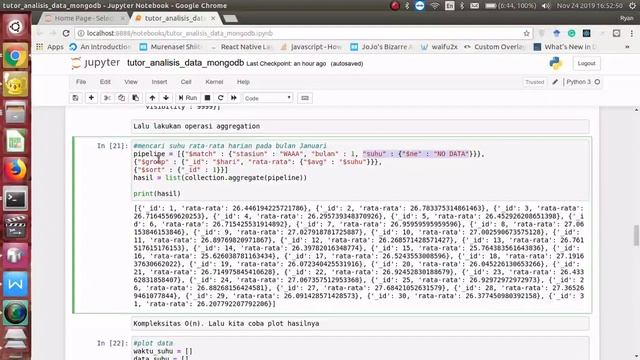Launch Chrome from the dock

(x=16, y=56)
